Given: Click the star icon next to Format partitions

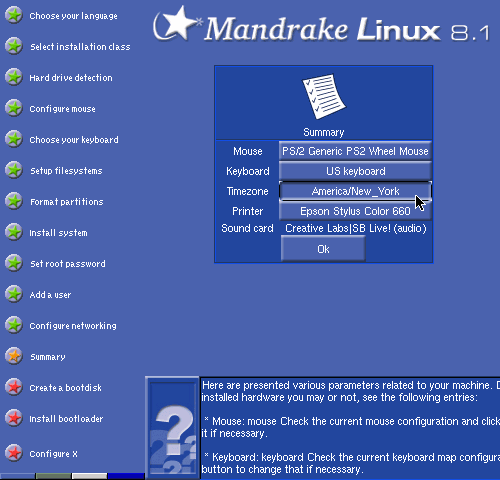Looking at the screenshot, I should pos(14,201).
